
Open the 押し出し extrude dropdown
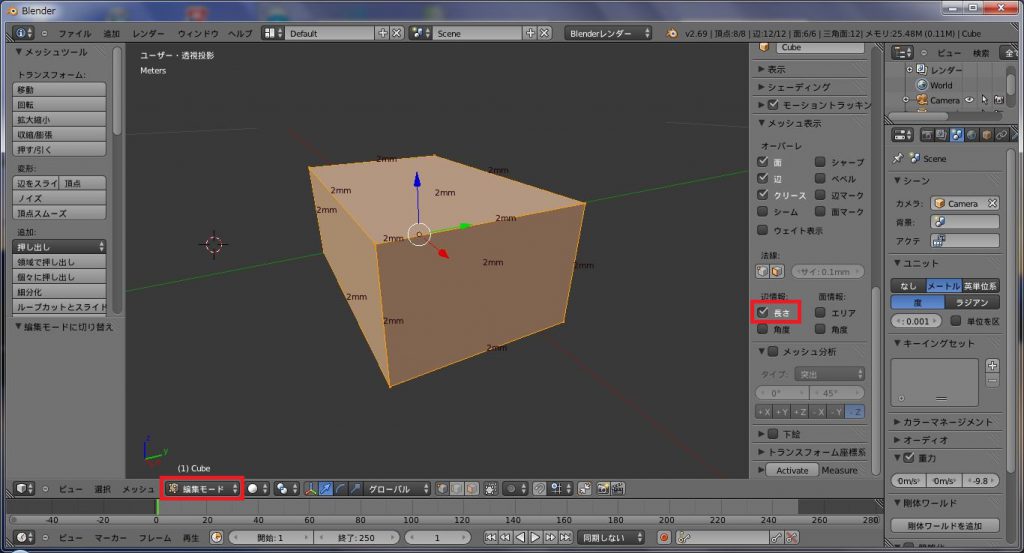[x=59, y=247]
